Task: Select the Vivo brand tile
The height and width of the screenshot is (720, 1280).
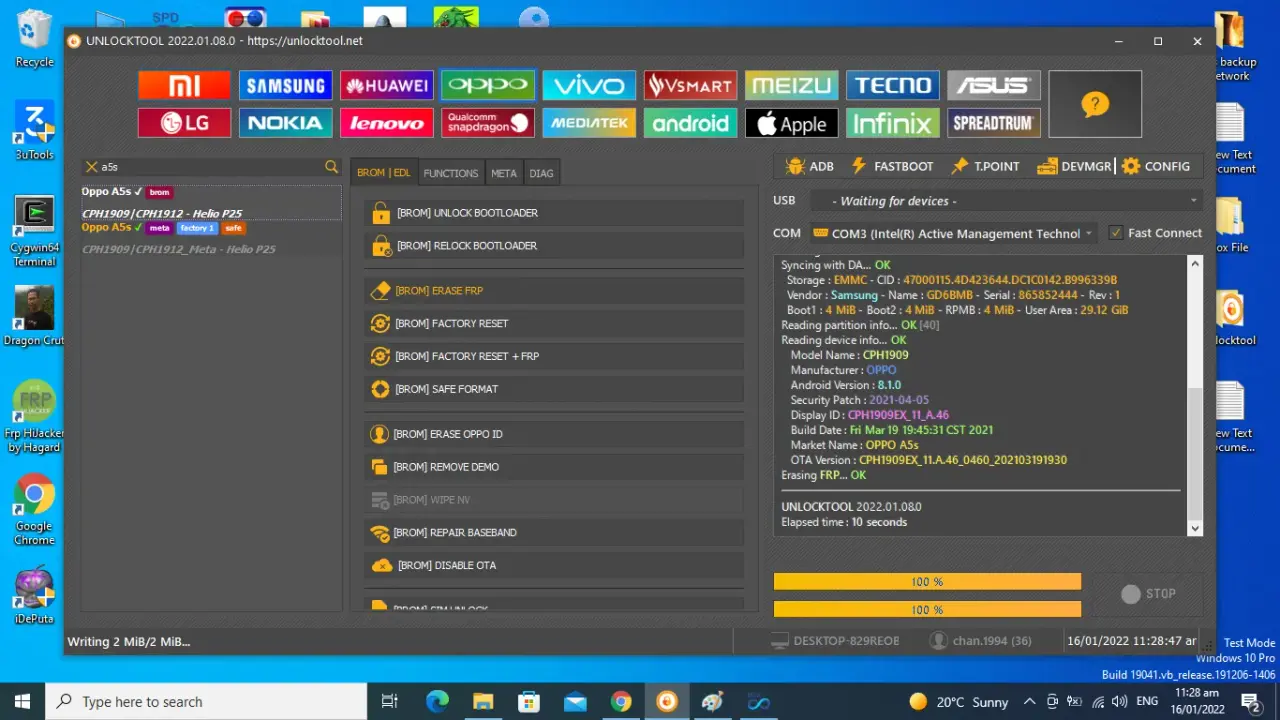Action: click(589, 85)
